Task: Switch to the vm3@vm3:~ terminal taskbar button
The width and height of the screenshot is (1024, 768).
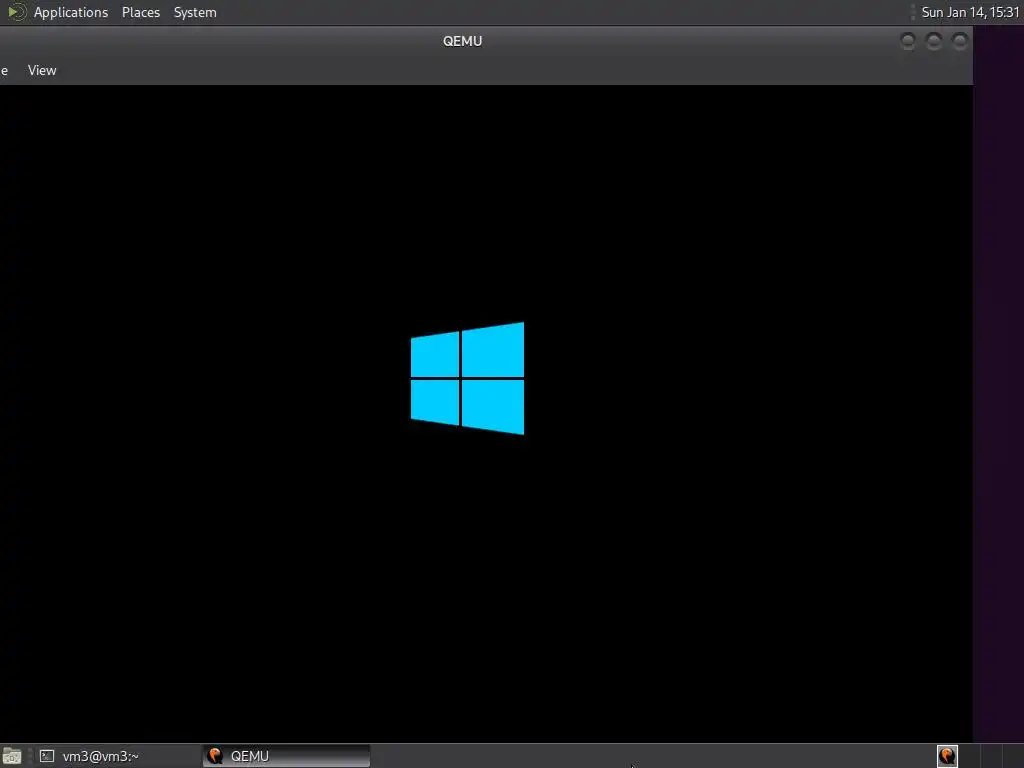Action: tap(116, 756)
